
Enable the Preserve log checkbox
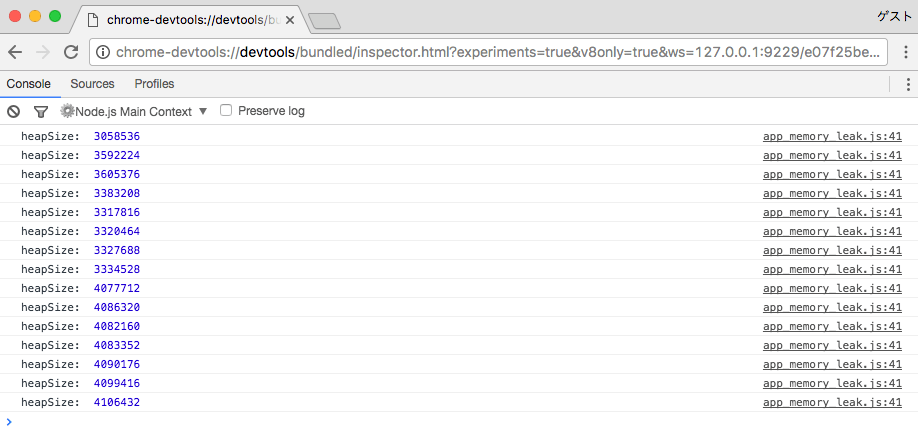pyautogui.click(x=226, y=110)
